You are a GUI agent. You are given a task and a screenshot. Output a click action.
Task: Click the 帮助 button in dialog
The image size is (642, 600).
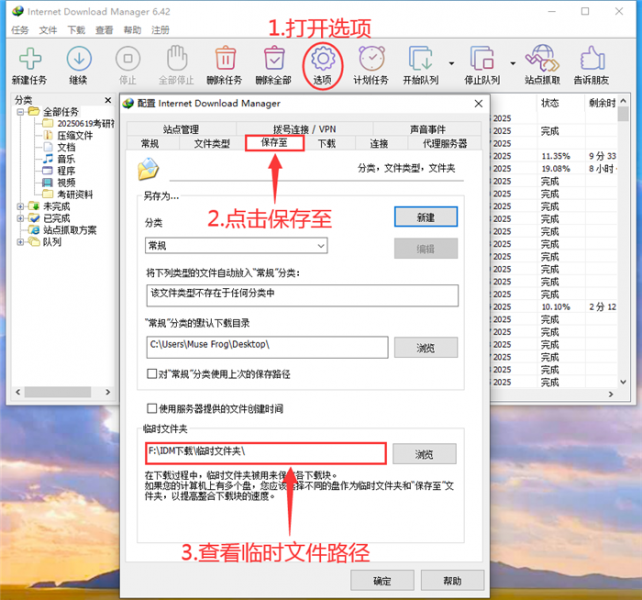click(452, 580)
